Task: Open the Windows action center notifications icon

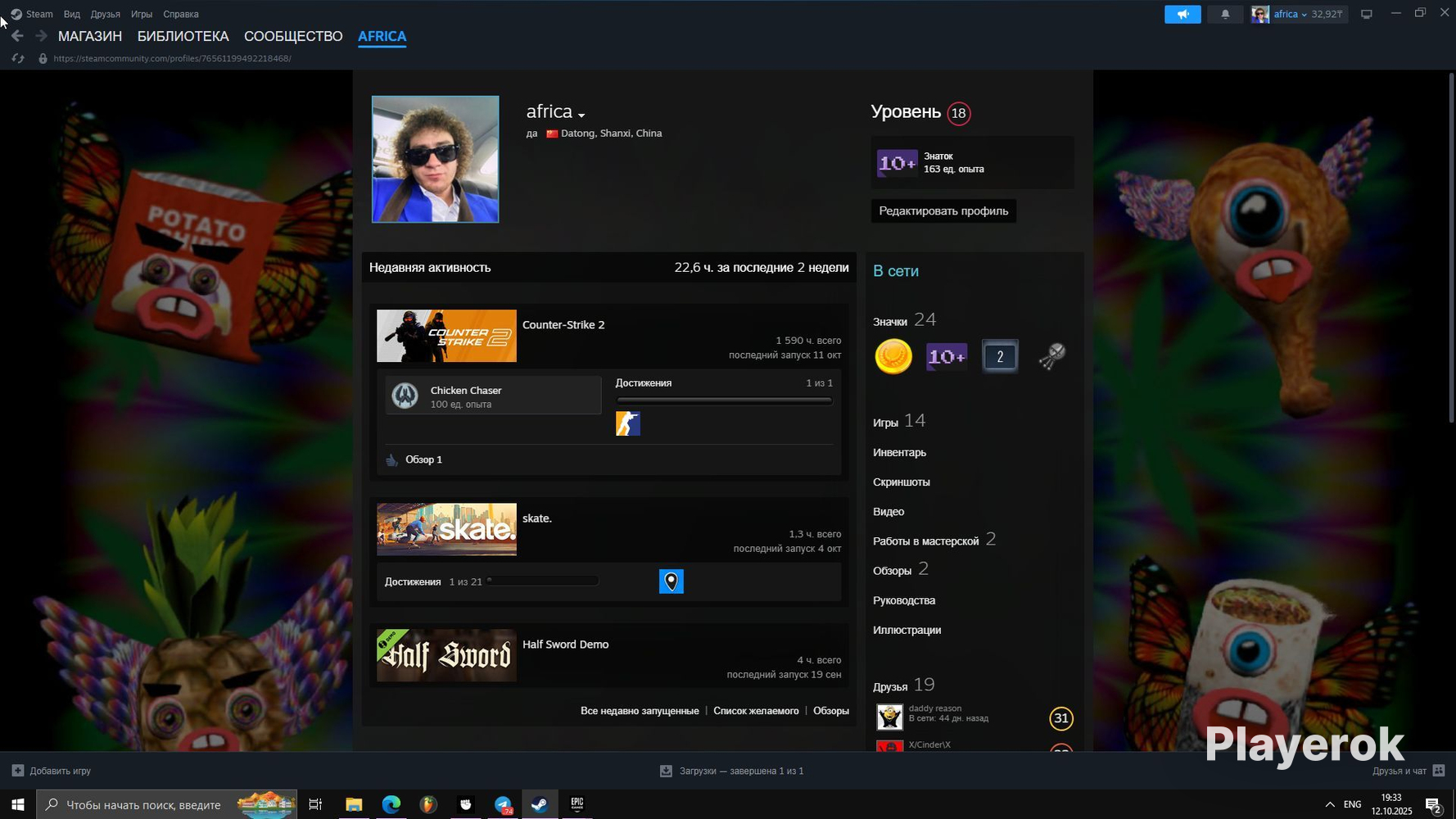Action: click(x=1433, y=805)
